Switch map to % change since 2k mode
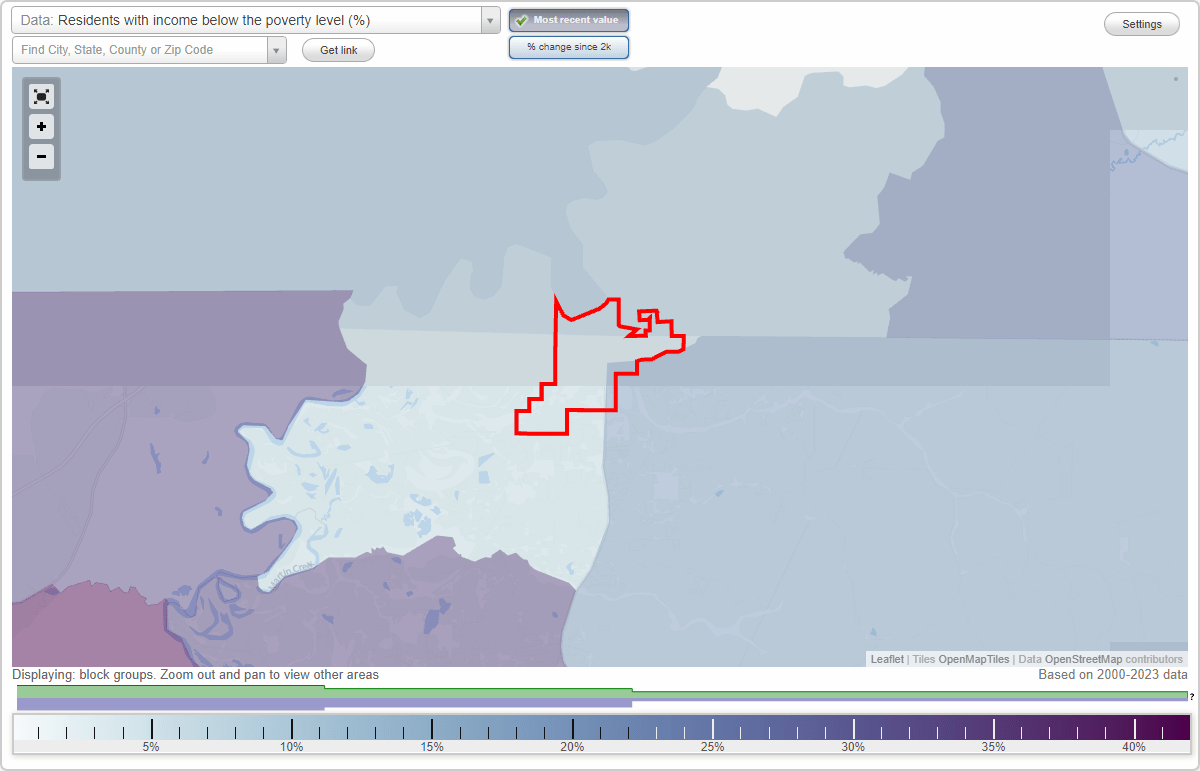 pyautogui.click(x=569, y=46)
